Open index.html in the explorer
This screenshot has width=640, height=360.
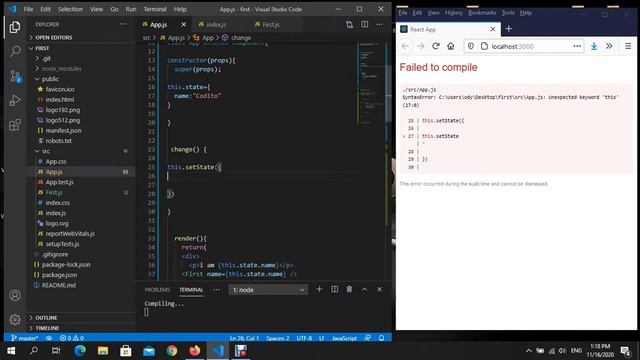[60, 100]
